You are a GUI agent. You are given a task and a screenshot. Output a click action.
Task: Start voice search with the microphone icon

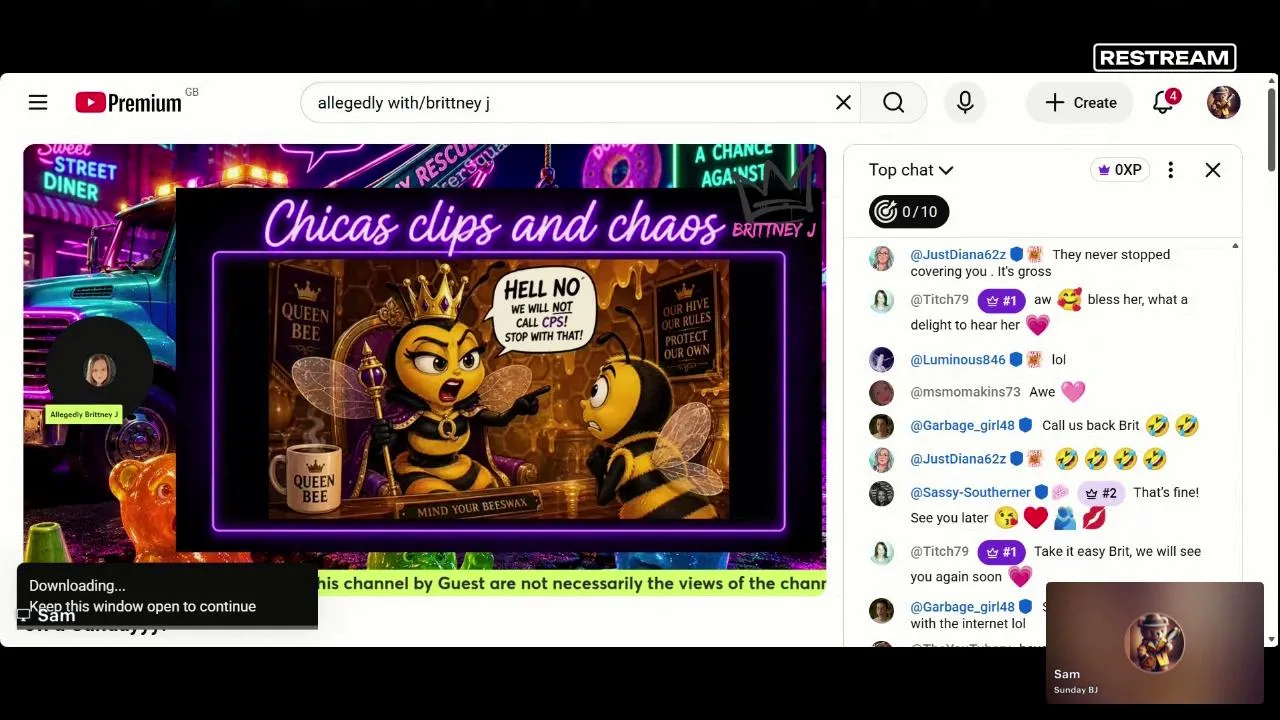(x=965, y=102)
